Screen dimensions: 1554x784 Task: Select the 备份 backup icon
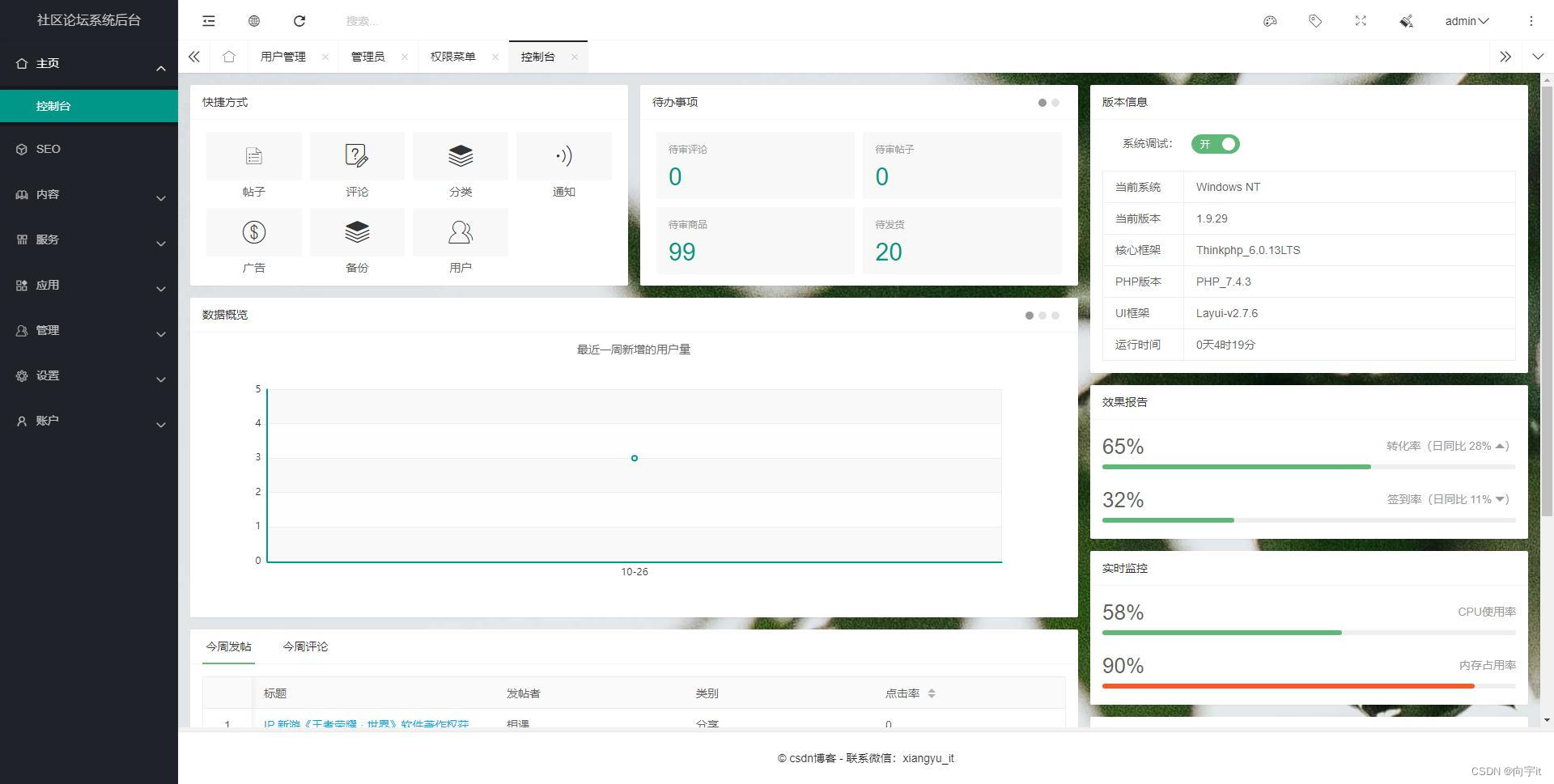[357, 232]
